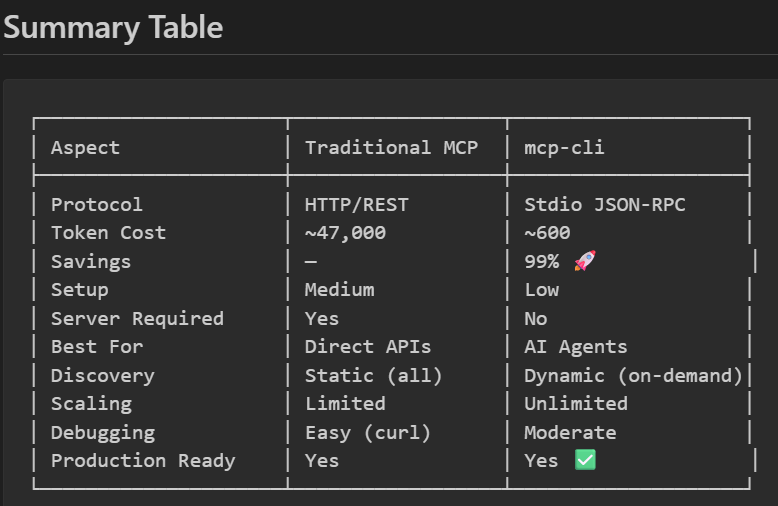Select the Aspect column header
The width and height of the screenshot is (778, 506).
(85, 148)
